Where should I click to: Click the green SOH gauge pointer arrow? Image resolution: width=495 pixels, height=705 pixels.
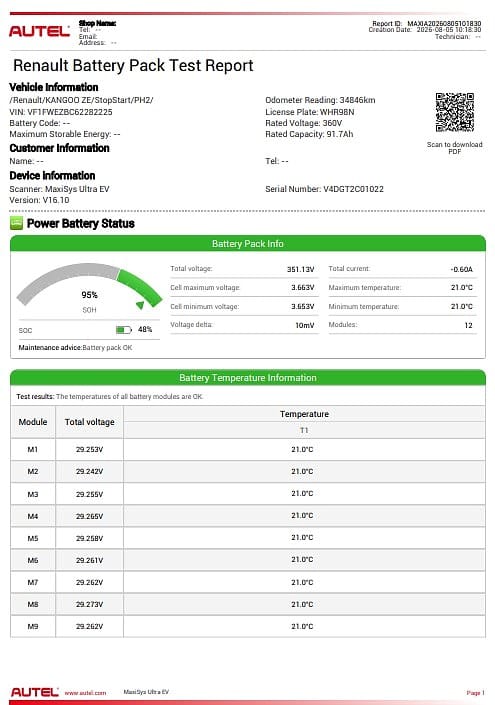pyautogui.click(x=140, y=305)
